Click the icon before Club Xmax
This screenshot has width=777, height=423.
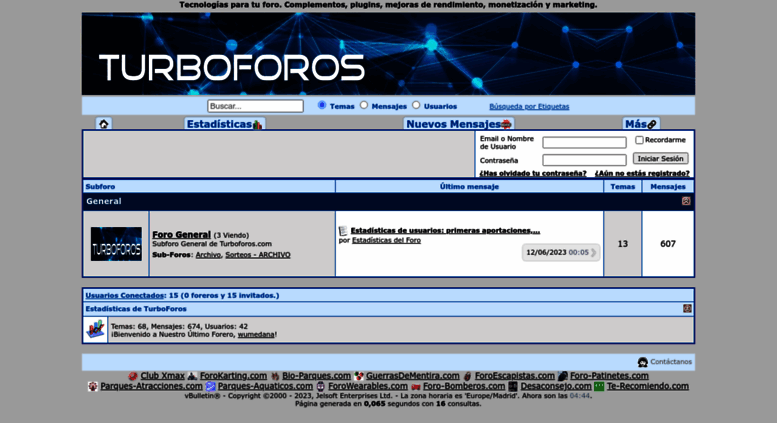(x=133, y=376)
